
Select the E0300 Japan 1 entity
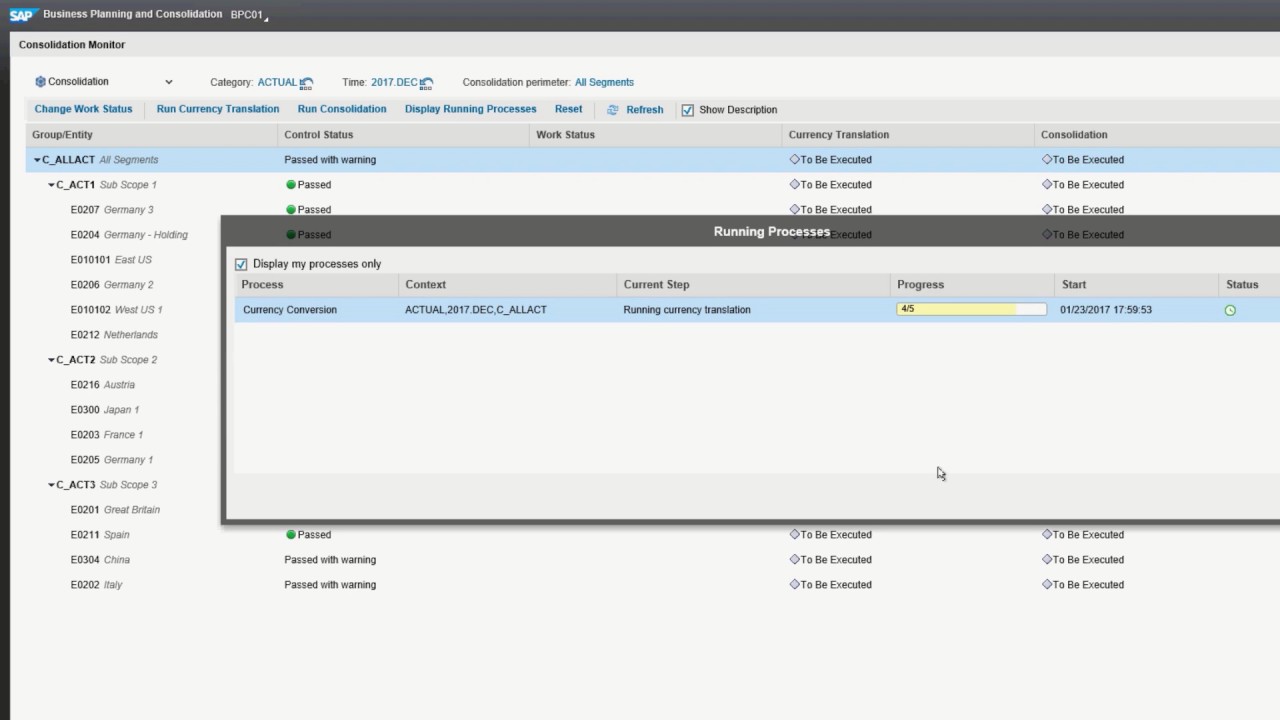(105, 410)
